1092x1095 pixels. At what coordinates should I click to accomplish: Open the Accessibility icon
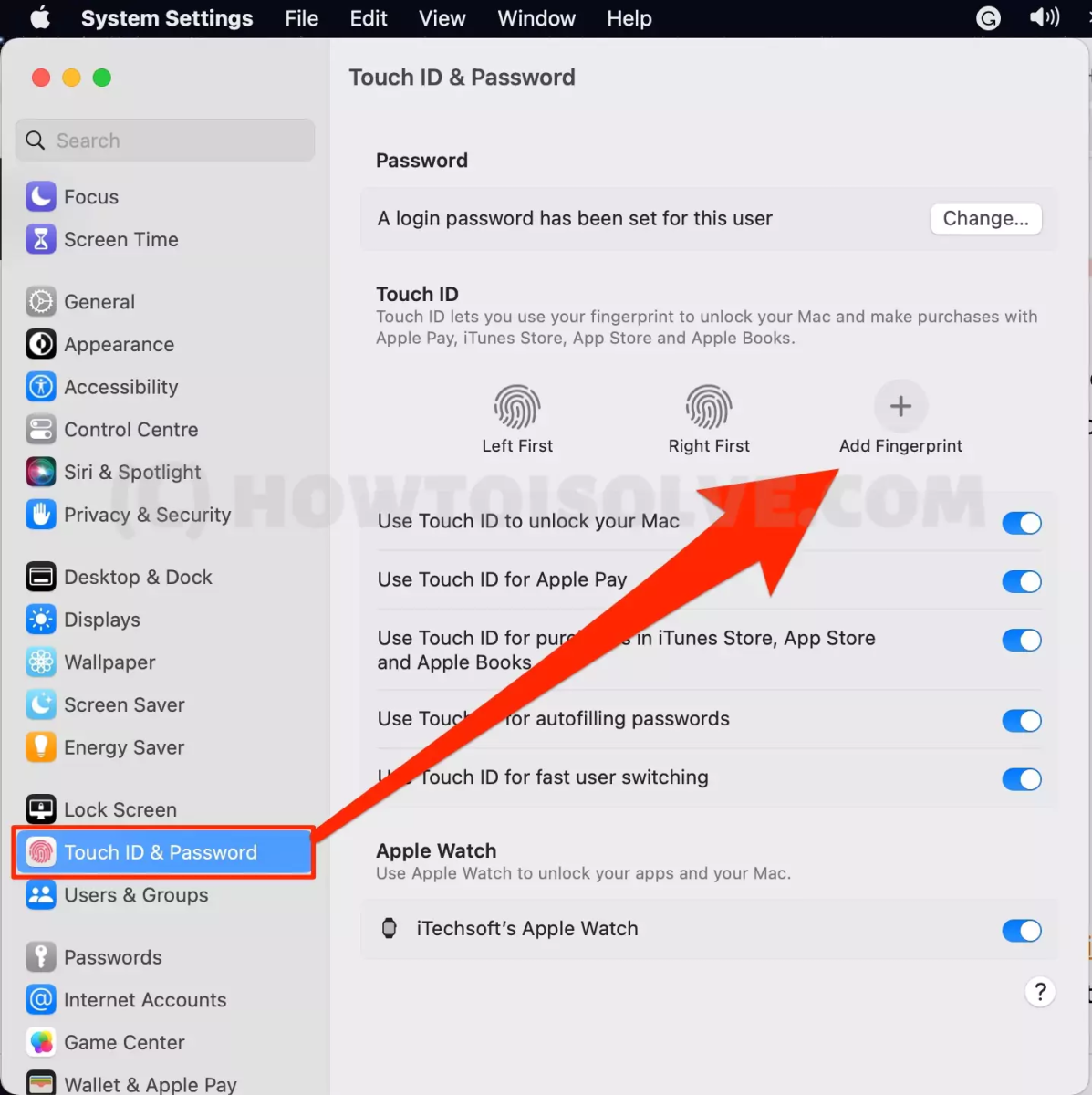(x=41, y=387)
